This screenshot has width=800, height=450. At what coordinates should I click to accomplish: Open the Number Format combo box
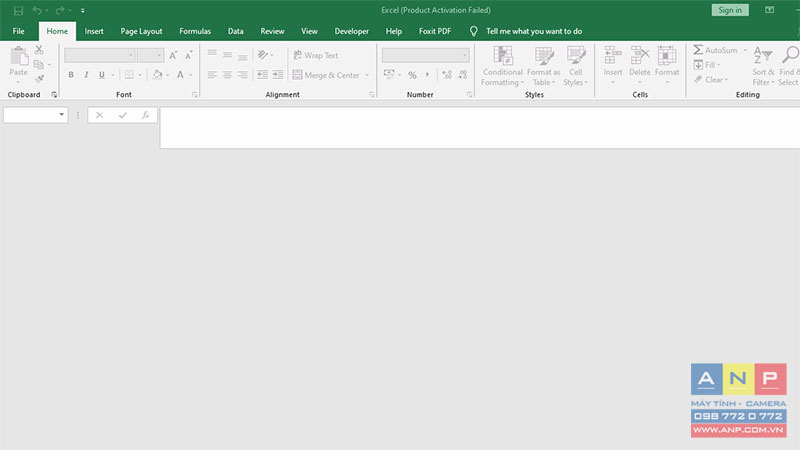426,55
